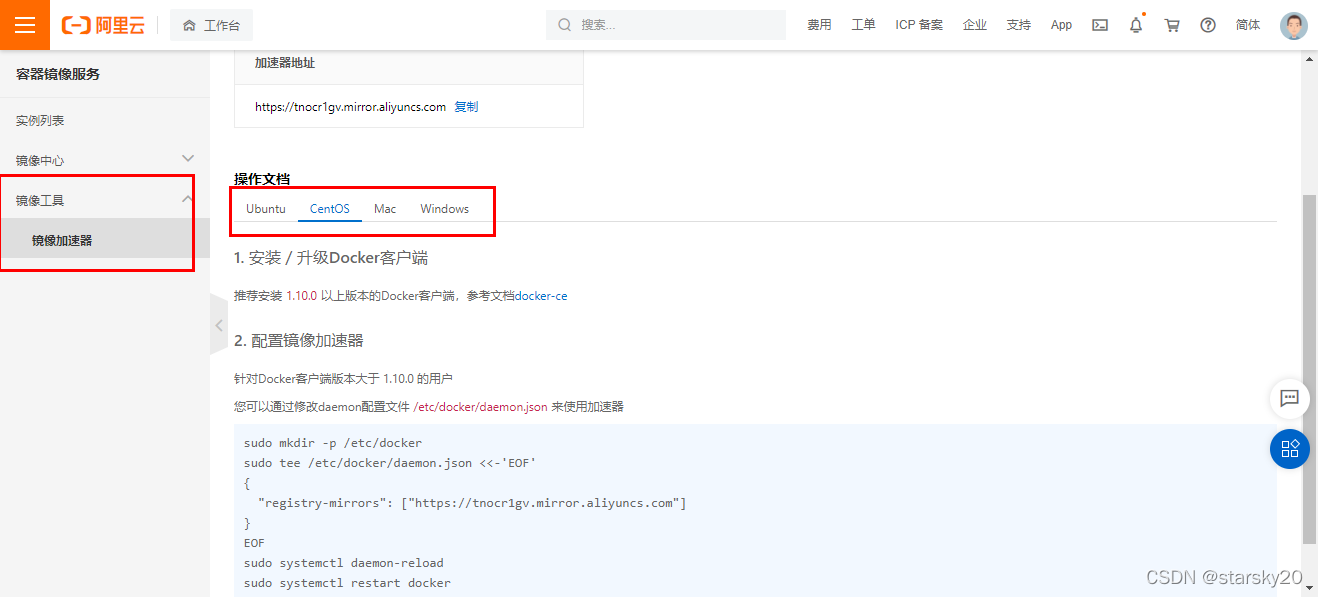Select 镜像加速器 sidebar item
Image resolution: width=1318 pixels, height=597 pixels.
point(105,240)
